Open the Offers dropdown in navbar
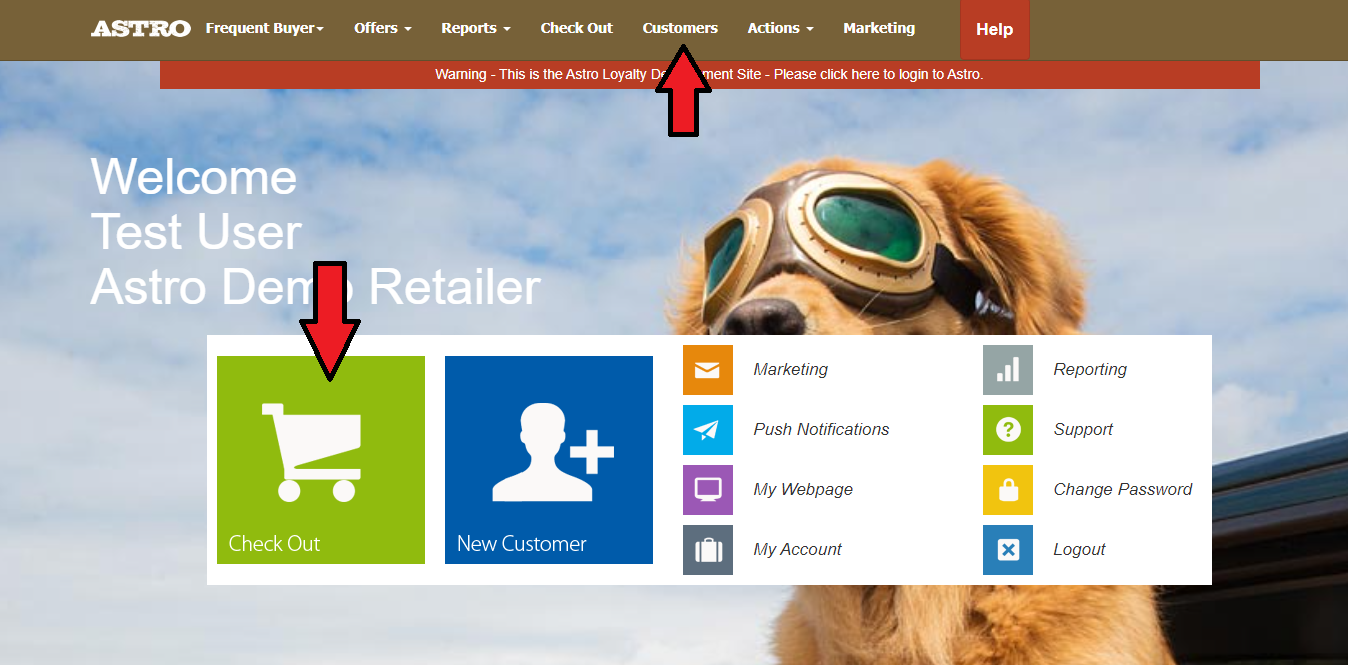 tap(382, 28)
